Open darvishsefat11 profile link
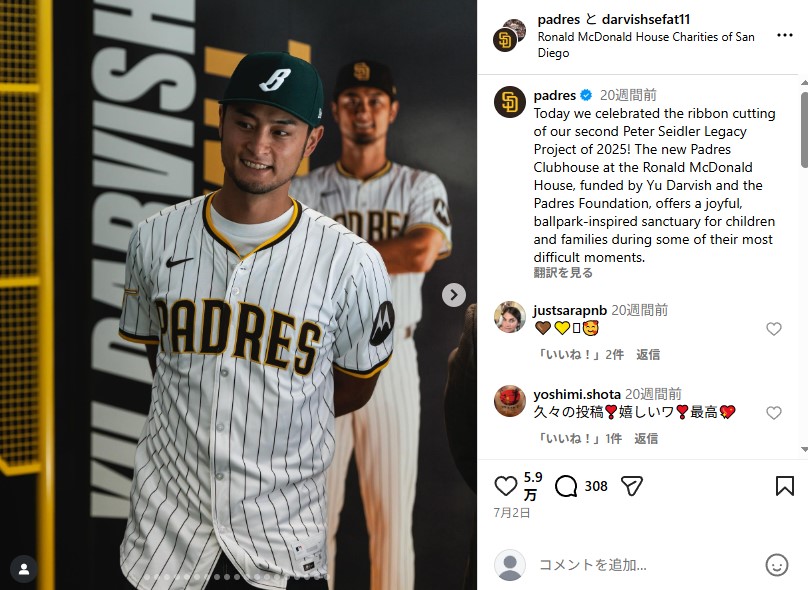The width and height of the screenshot is (808, 590). (x=646, y=20)
